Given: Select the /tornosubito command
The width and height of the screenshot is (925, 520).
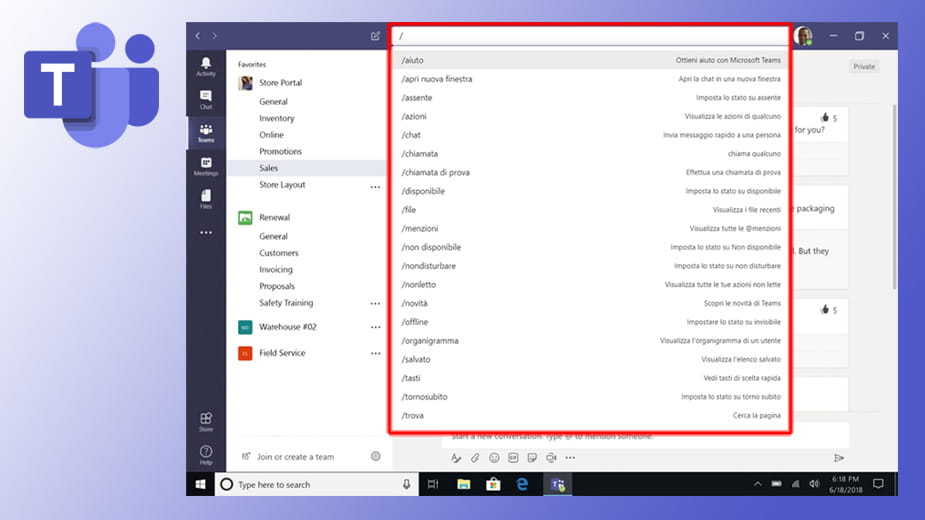Looking at the screenshot, I should click(x=591, y=397).
